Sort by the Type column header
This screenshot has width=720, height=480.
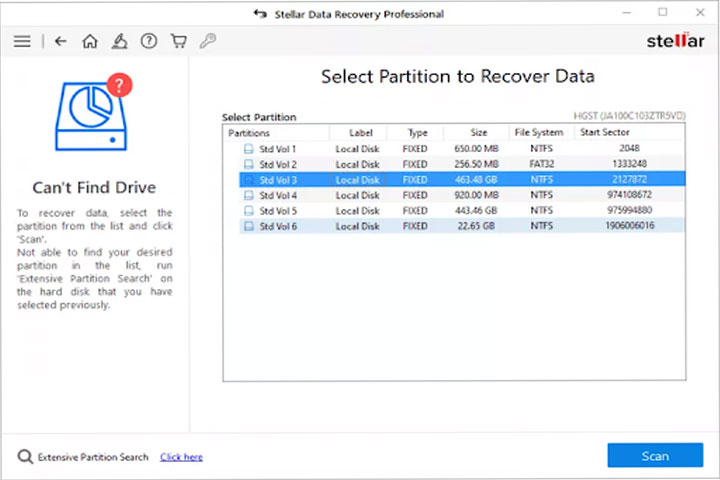415,133
